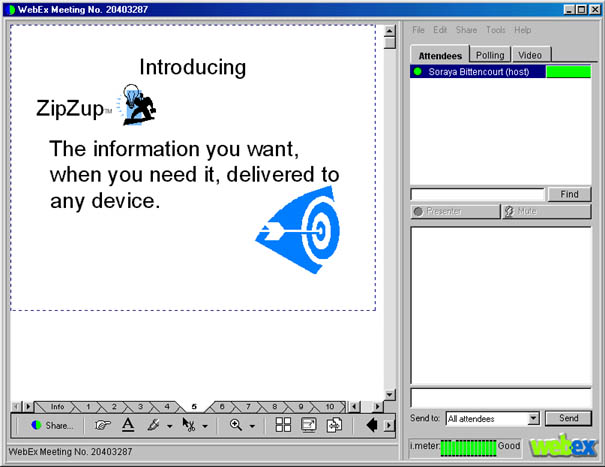Select the pointing hand pointer tool

click(102, 425)
